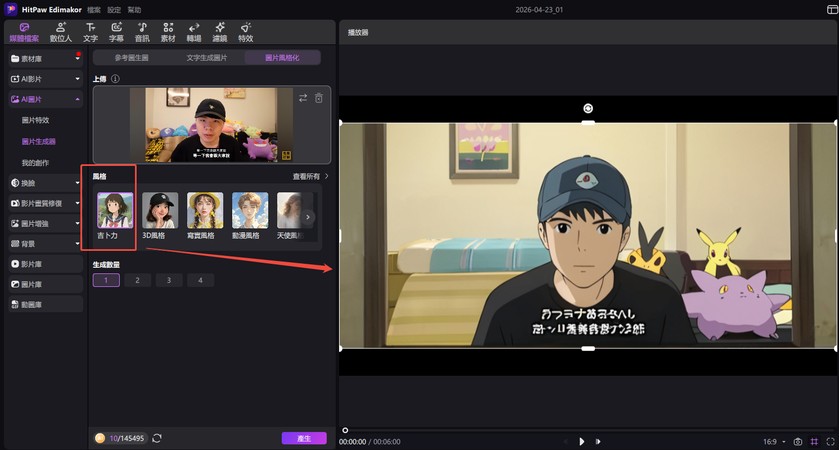The width and height of the screenshot is (839, 450).
Task: Click the playback progress marker
Action: tap(345, 430)
